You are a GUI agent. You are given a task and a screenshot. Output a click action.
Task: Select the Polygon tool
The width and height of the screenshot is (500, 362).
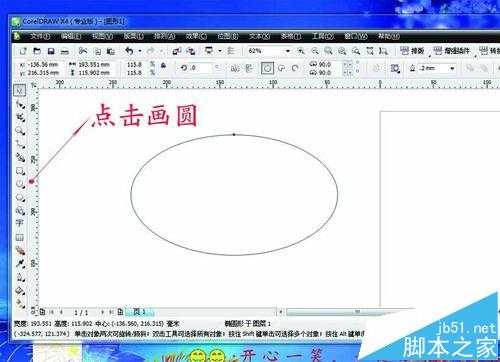[20, 198]
